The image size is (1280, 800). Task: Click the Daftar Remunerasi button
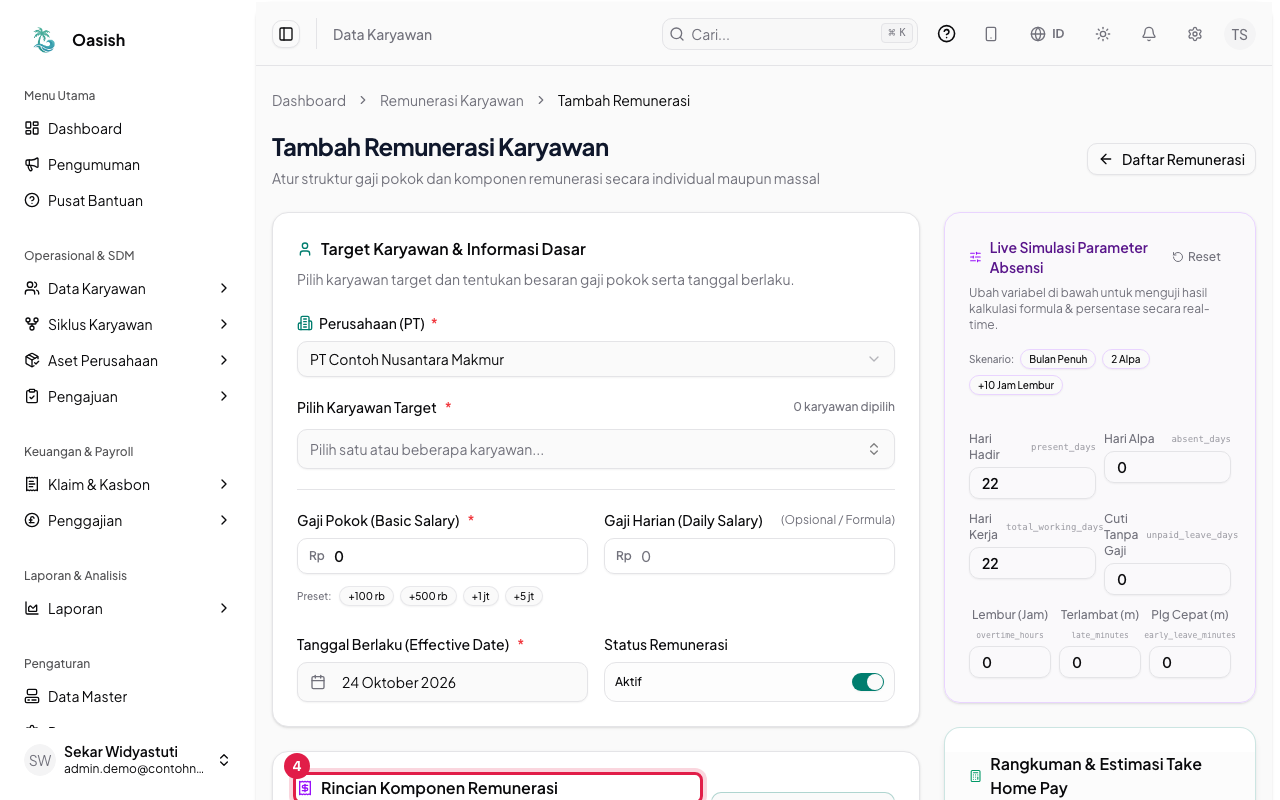pos(1171,159)
